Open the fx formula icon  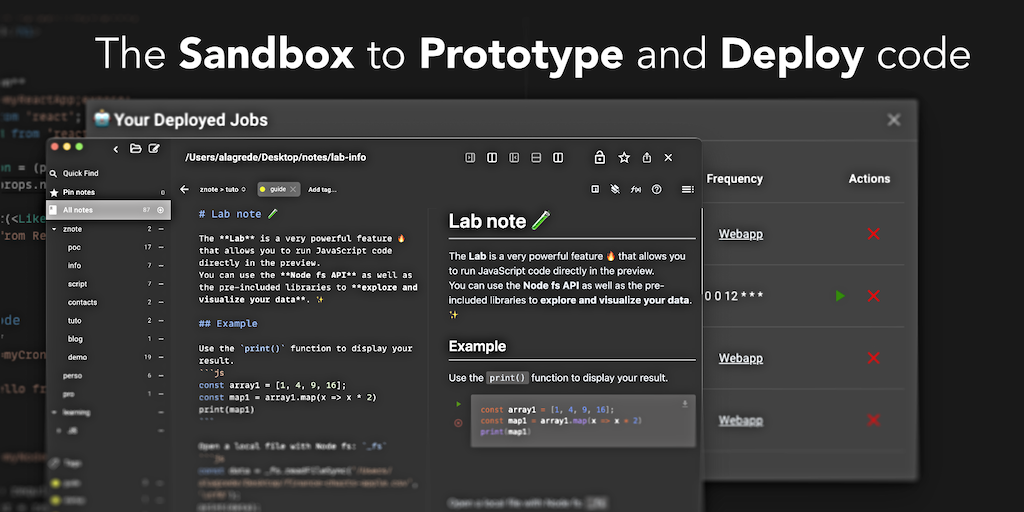[636, 189]
